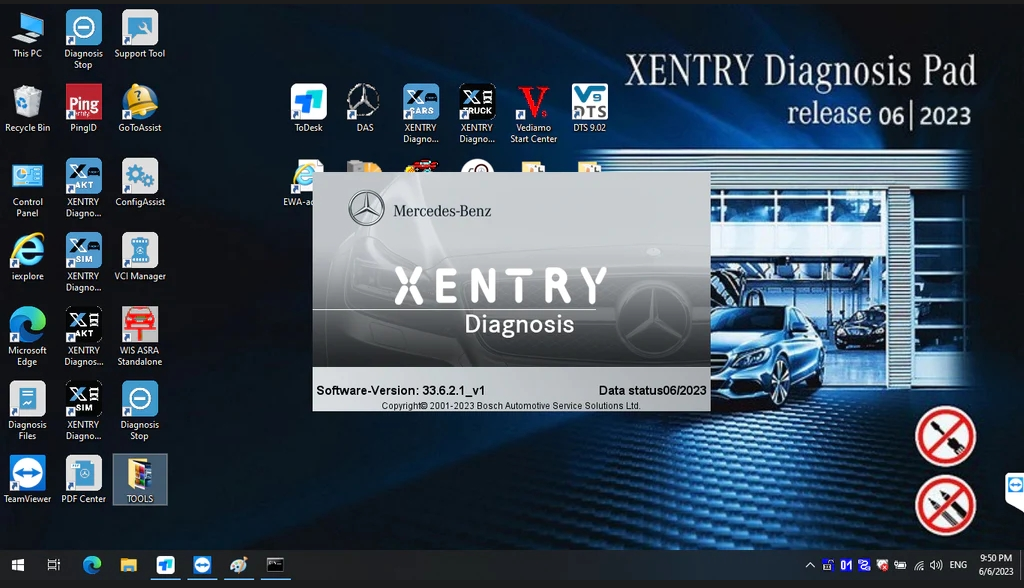
Task: Open the Control Panel desktop icon
Action: click(27, 188)
